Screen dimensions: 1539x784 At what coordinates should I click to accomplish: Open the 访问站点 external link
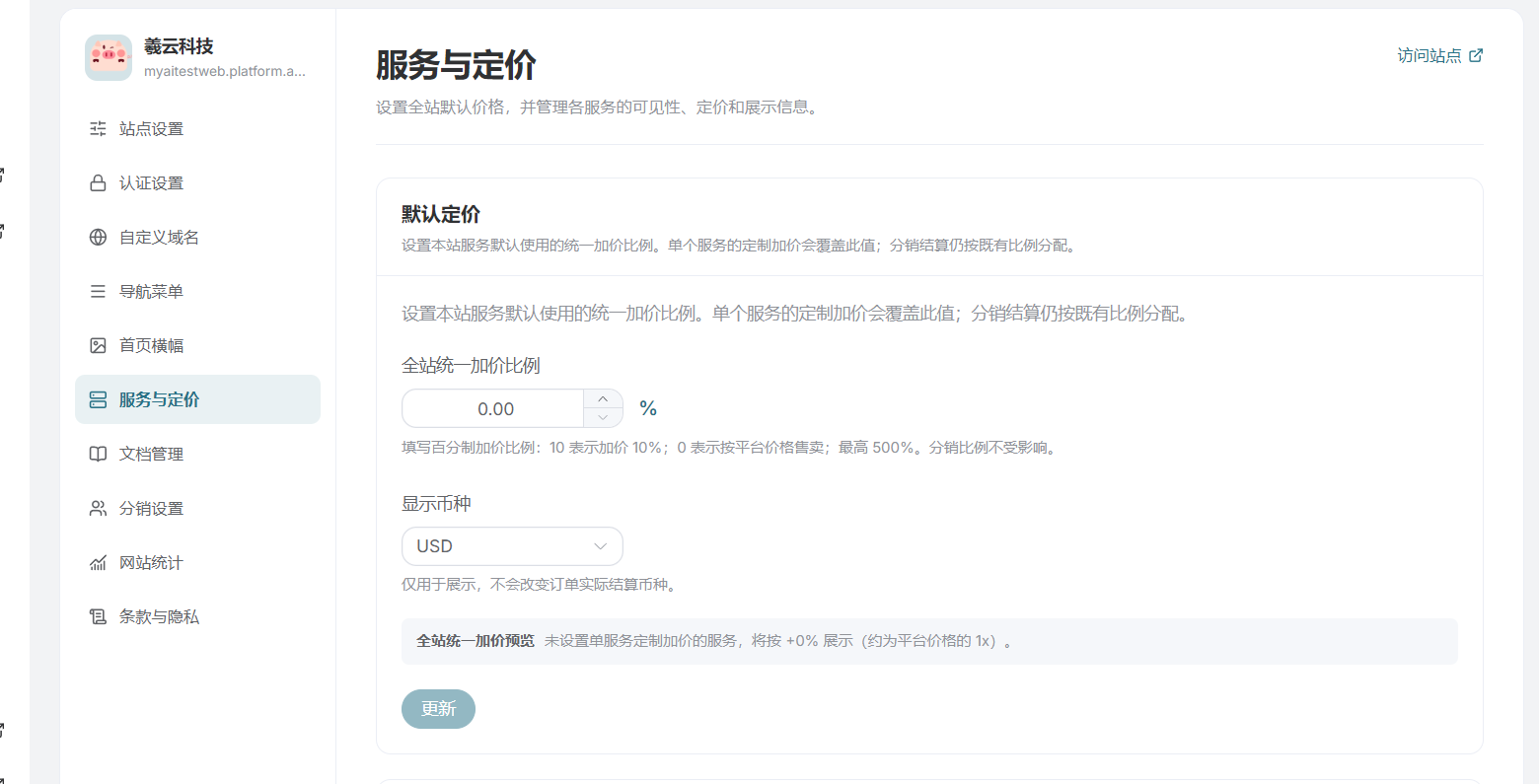tap(1439, 56)
